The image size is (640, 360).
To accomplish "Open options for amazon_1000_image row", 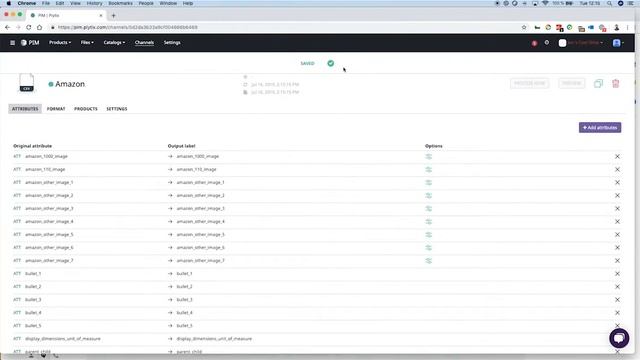I will point(429,156).
